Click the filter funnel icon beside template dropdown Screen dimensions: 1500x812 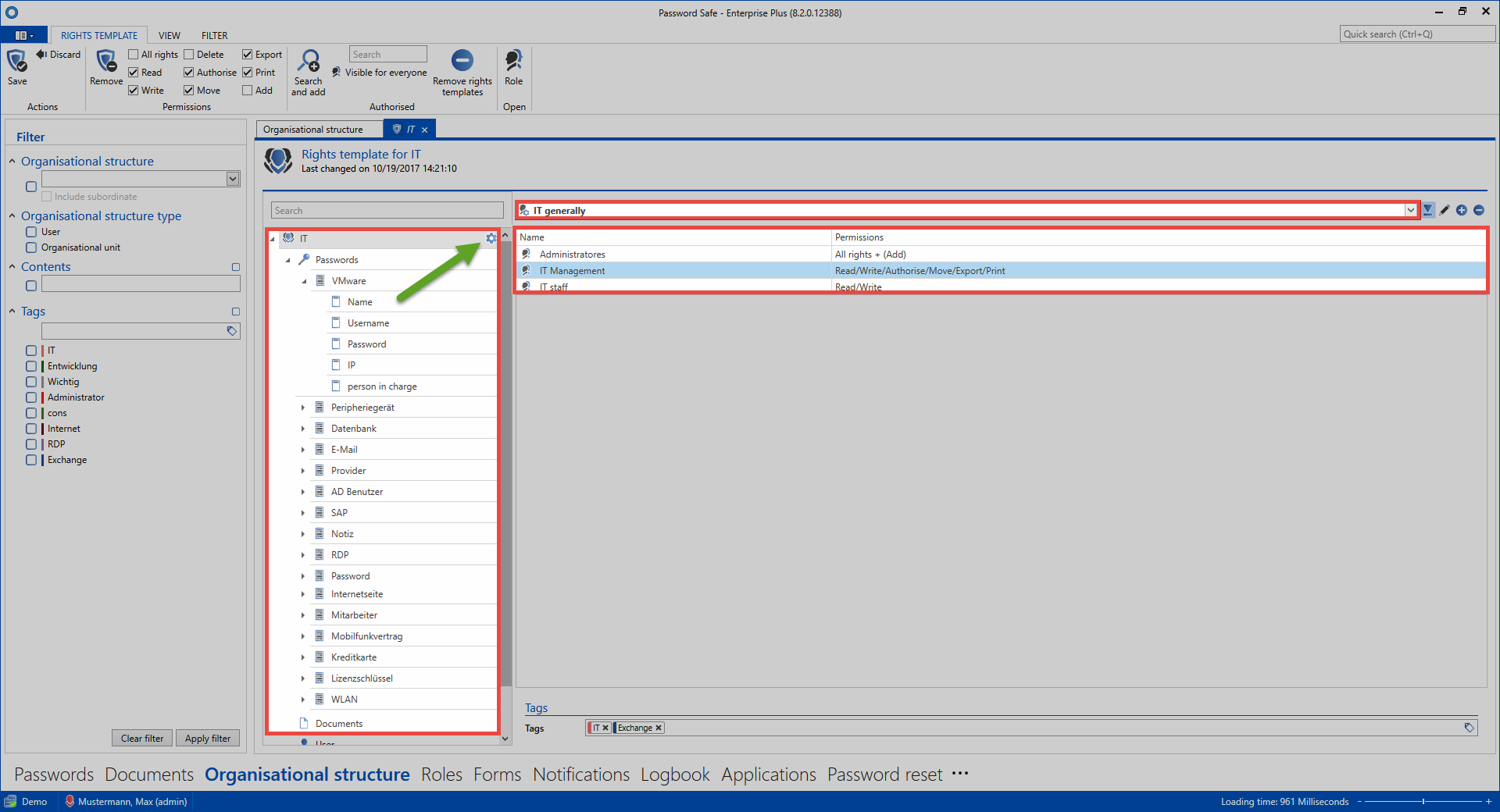pos(1428,210)
